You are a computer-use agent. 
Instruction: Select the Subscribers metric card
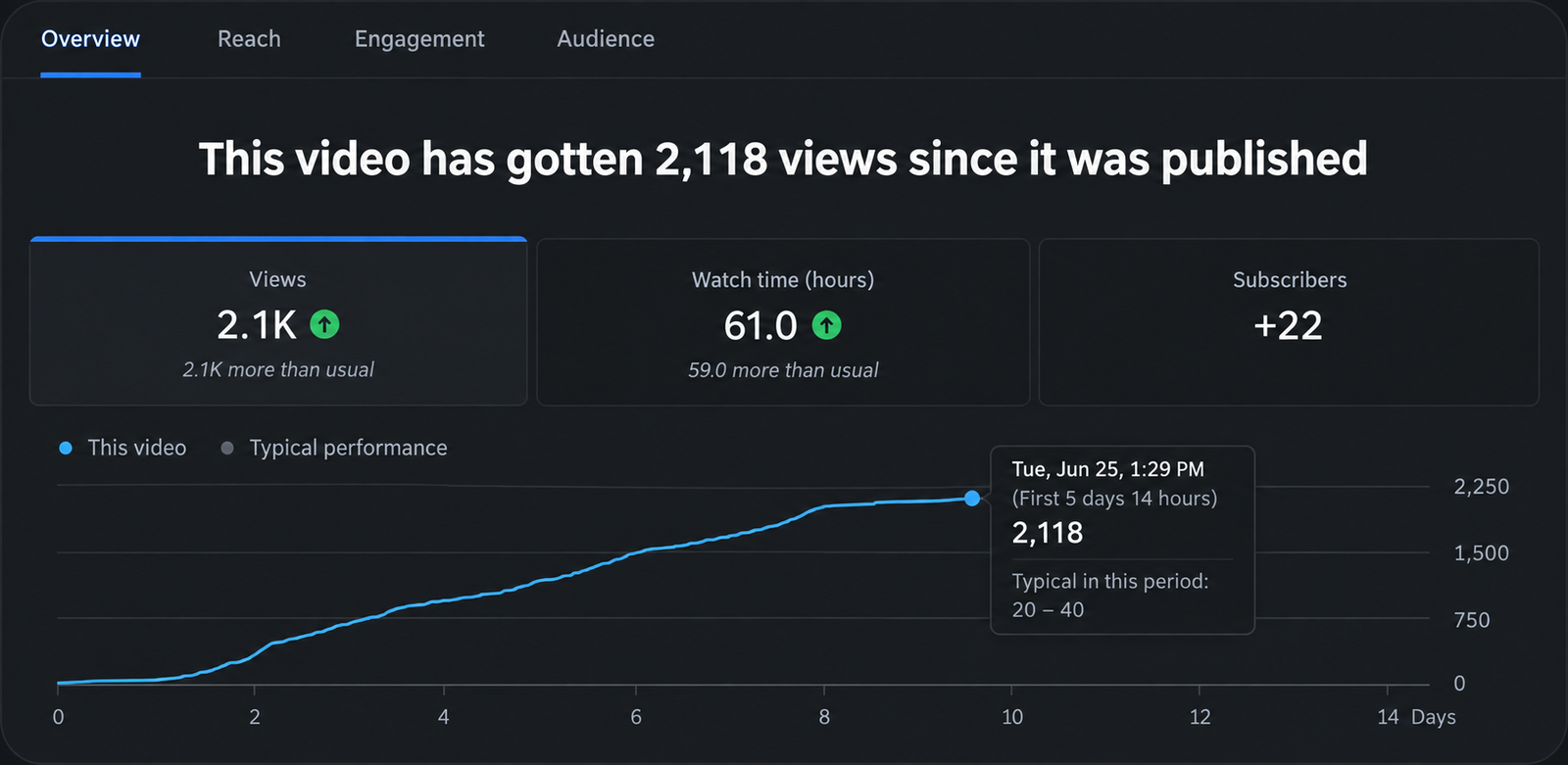pos(1289,321)
